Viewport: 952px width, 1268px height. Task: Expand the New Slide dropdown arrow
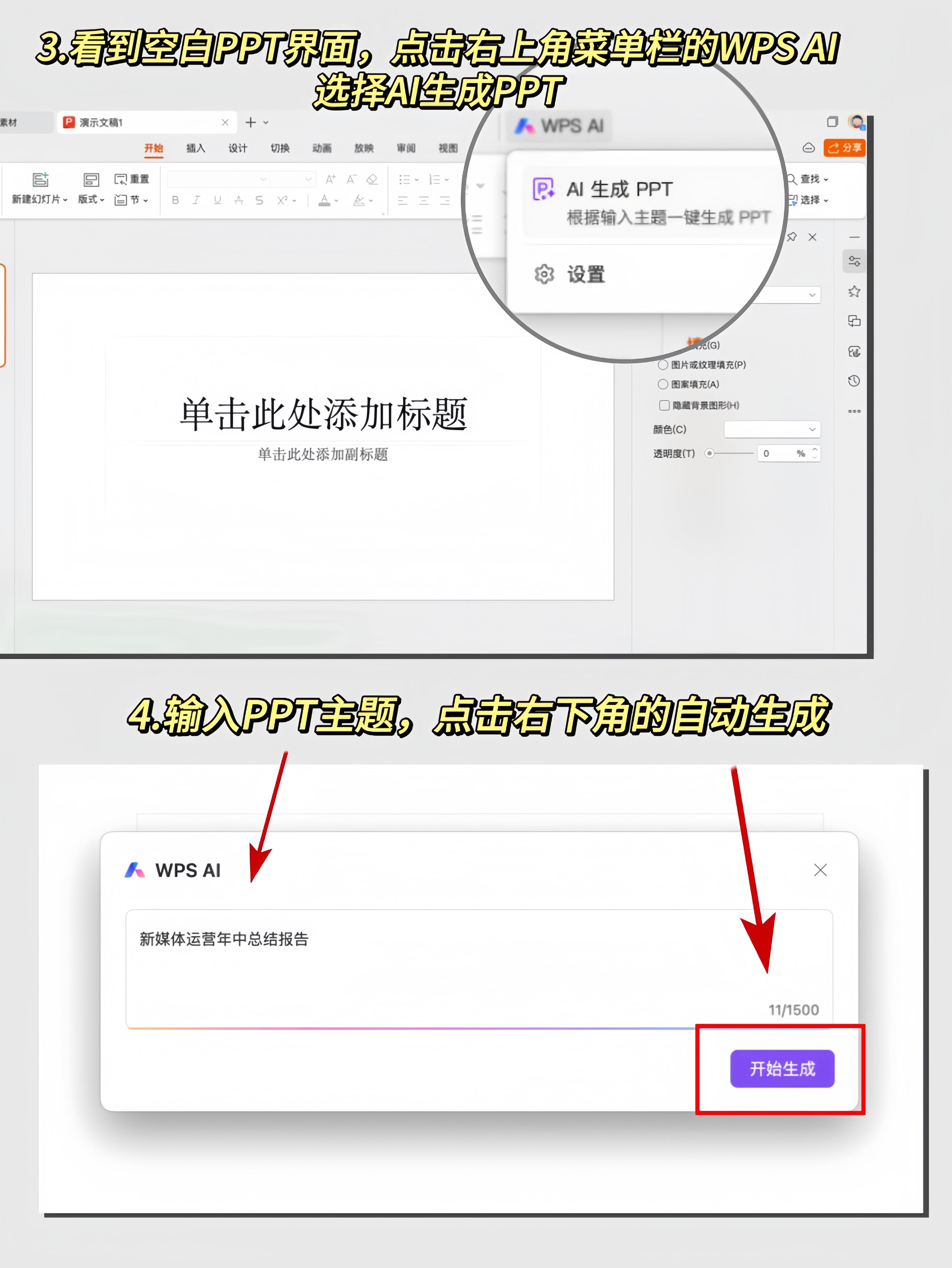tap(65, 200)
